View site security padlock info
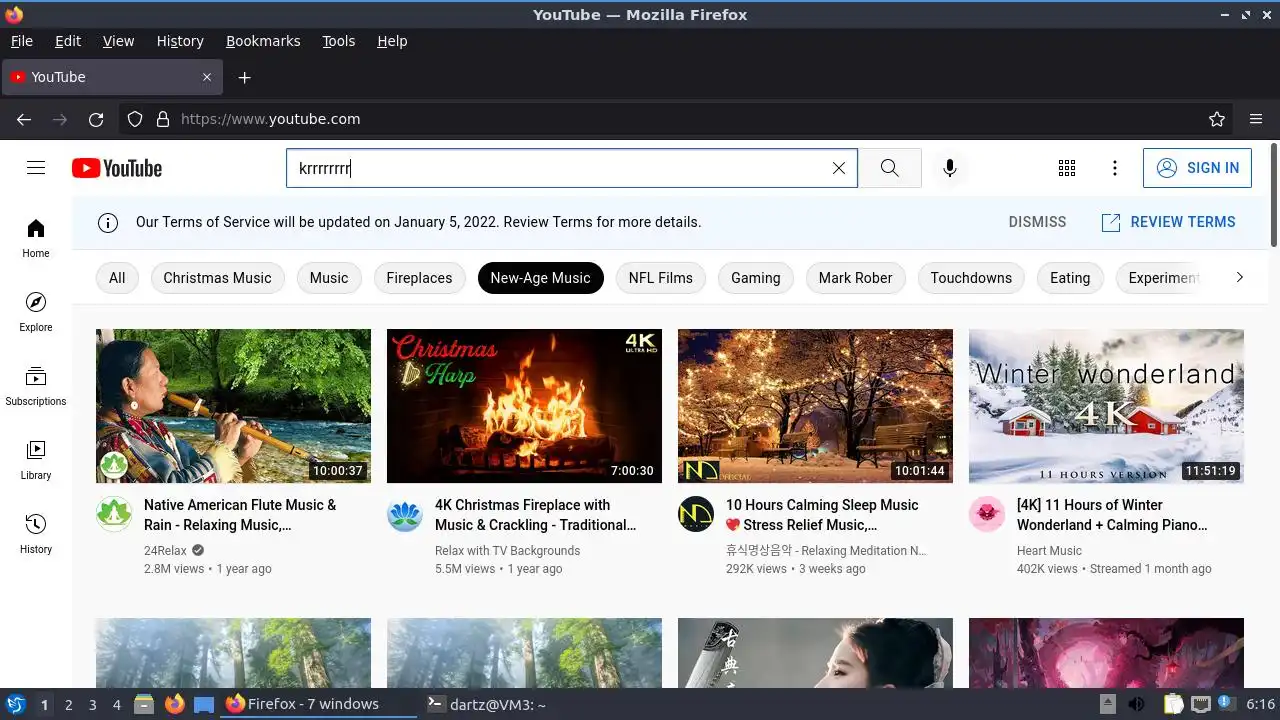 click(163, 119)
